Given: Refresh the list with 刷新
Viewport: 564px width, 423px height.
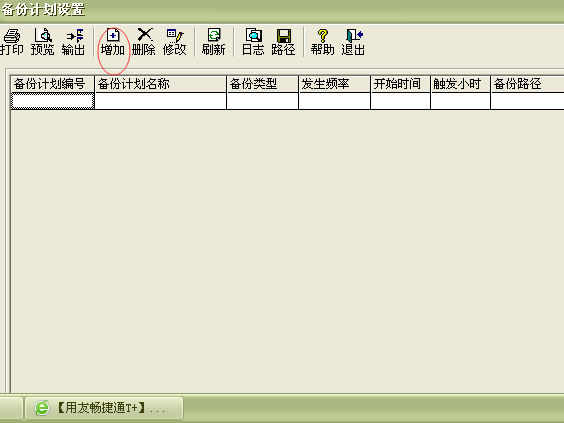Looking at the screenshot, I should [x=214, y=42].
